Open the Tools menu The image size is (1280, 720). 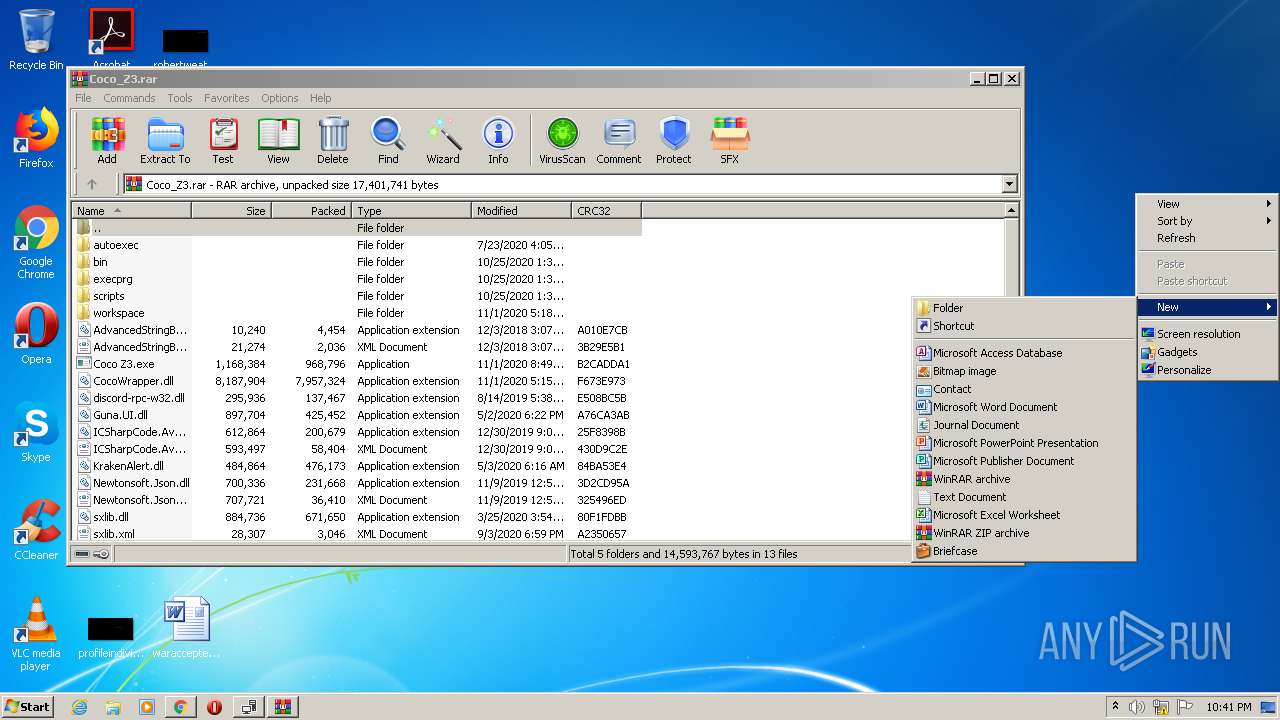tap(180, 98)
